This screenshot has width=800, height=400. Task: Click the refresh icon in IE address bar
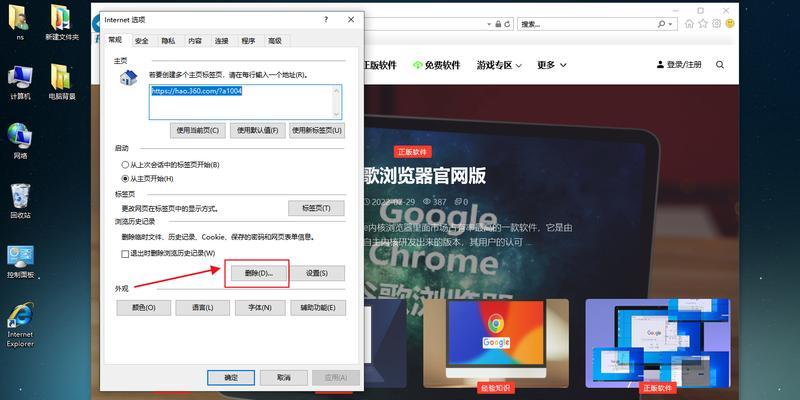pyautogui.click(x=507, y=24)
